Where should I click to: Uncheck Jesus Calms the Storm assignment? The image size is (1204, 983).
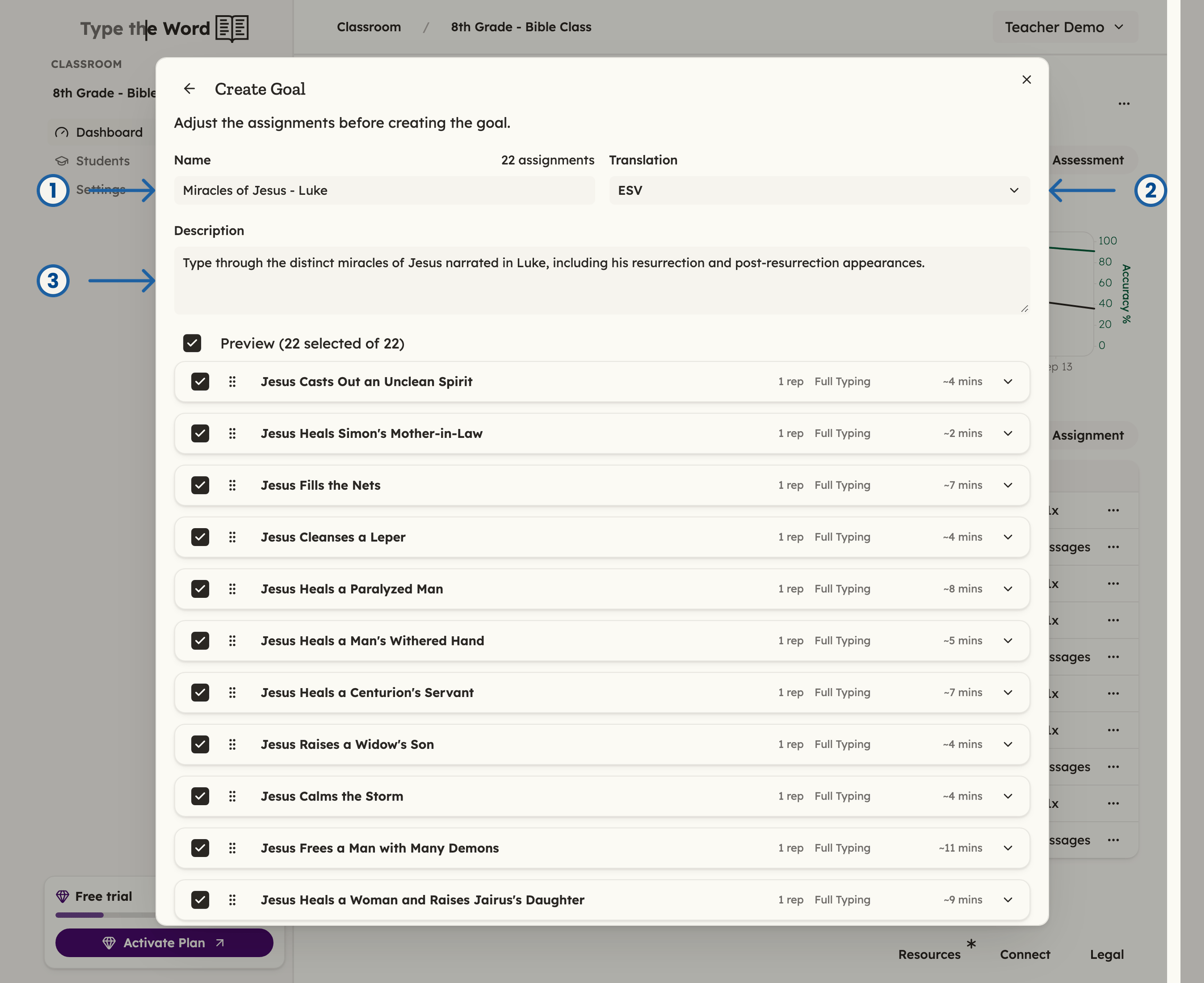[200, 796]
